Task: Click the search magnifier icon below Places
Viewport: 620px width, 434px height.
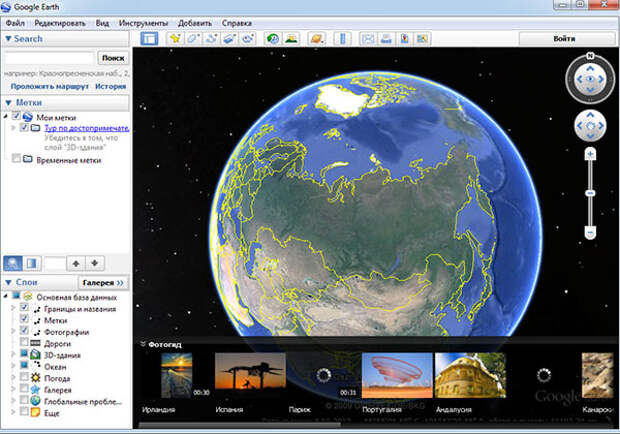Action: 13,263
